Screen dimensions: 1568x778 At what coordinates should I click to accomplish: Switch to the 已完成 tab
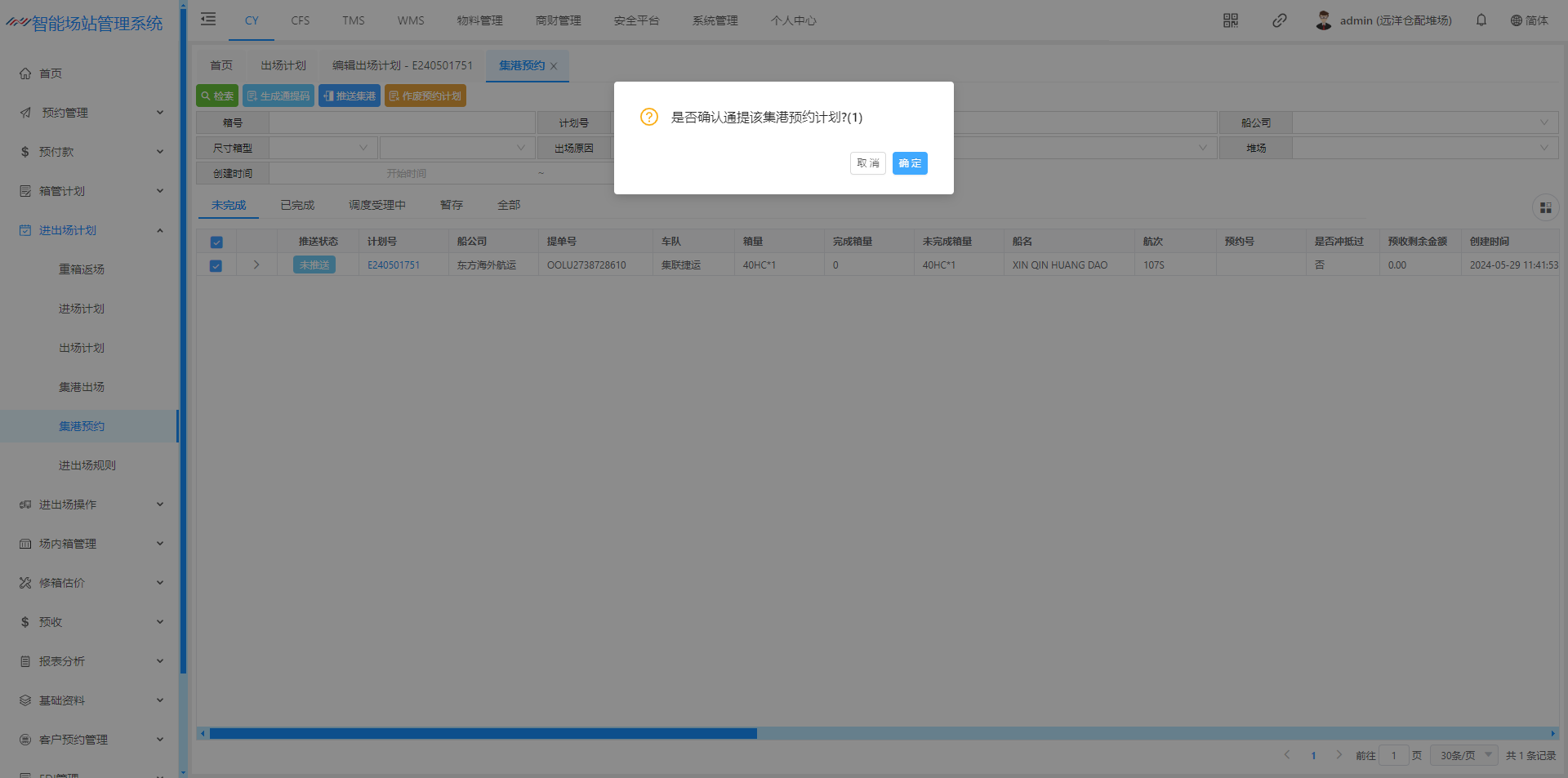(x=297, y=206)
